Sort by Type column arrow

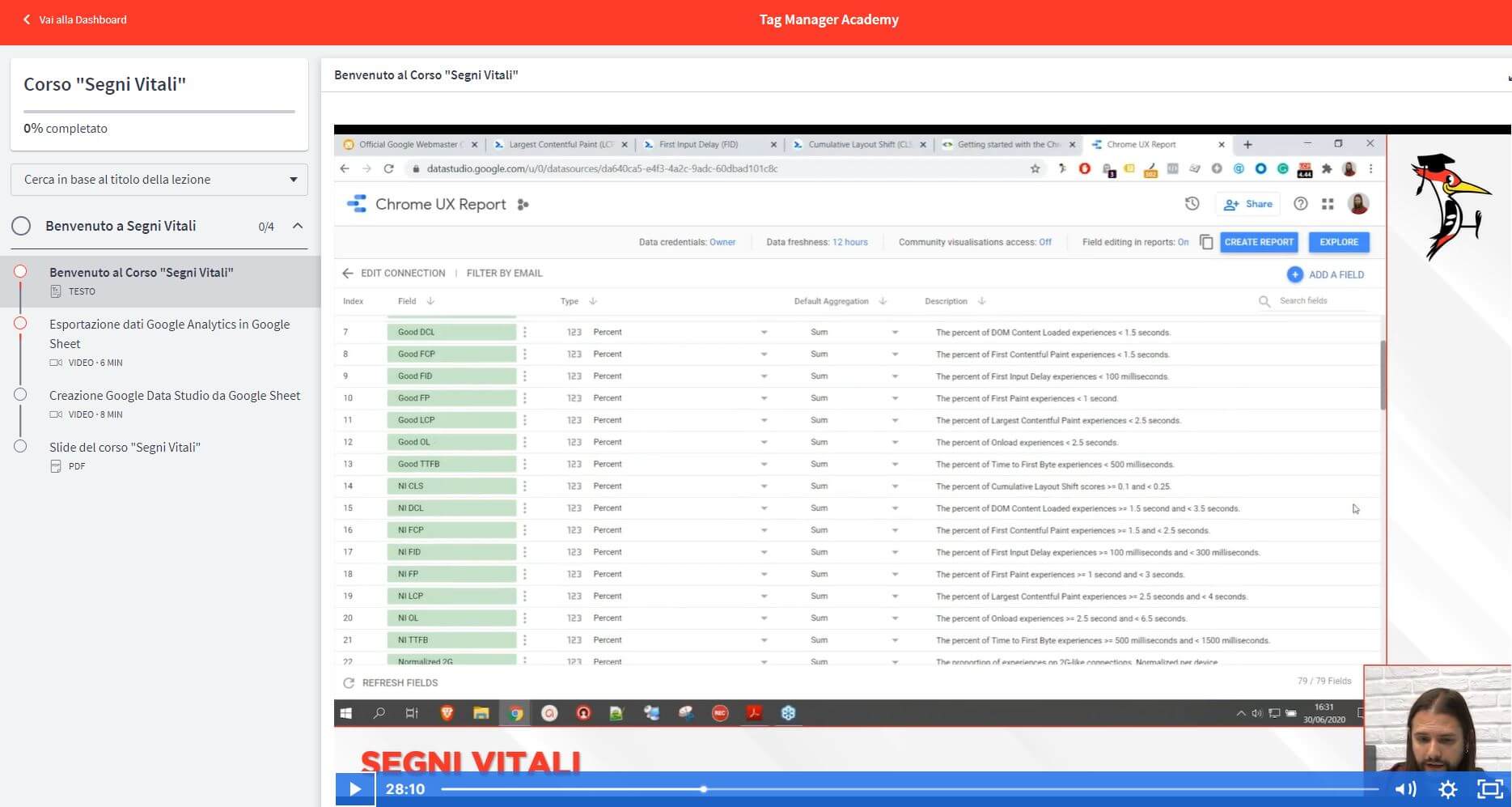(x=593, y=301)
